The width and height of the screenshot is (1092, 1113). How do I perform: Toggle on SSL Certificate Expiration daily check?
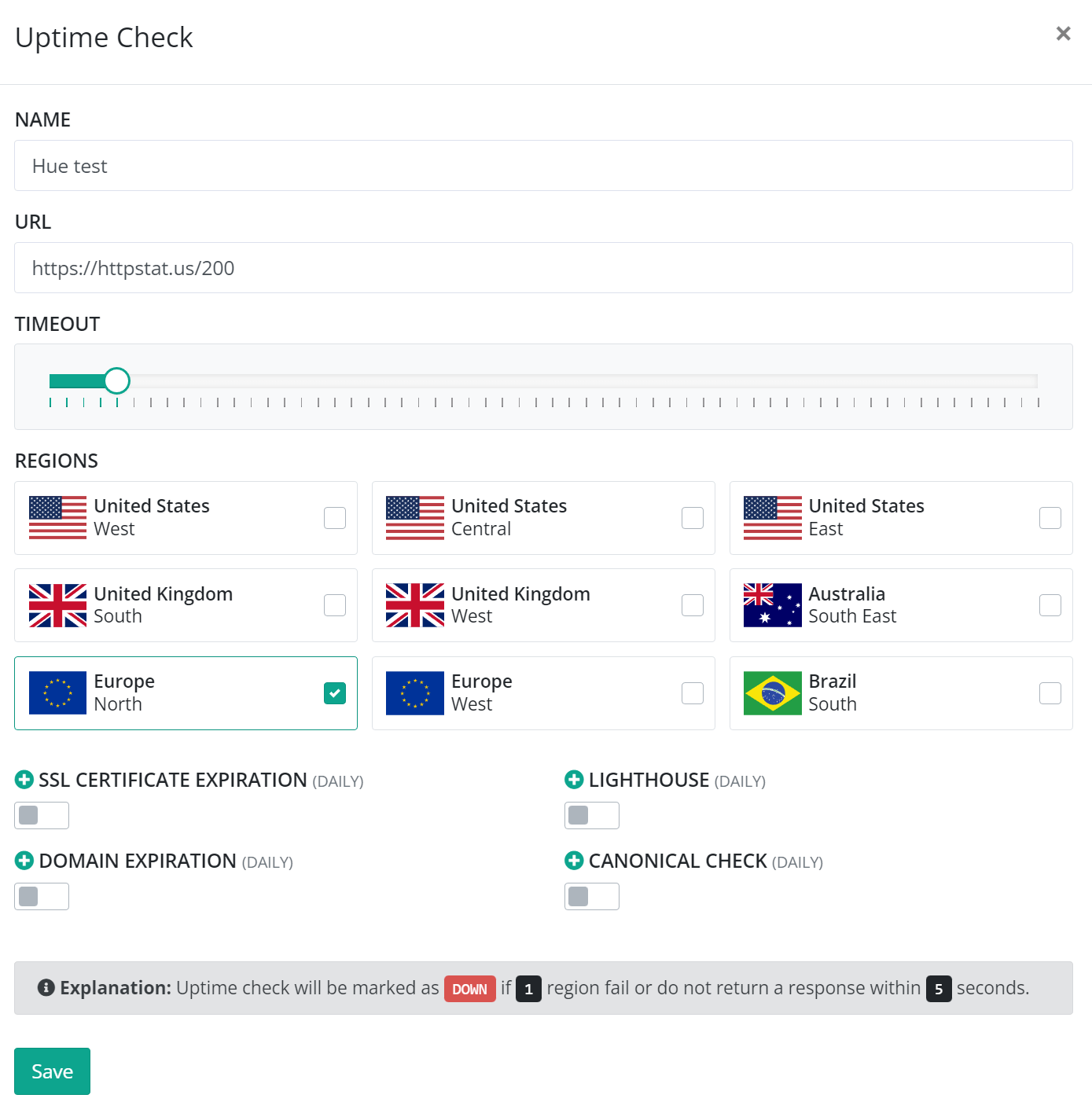tap(41, 815)
